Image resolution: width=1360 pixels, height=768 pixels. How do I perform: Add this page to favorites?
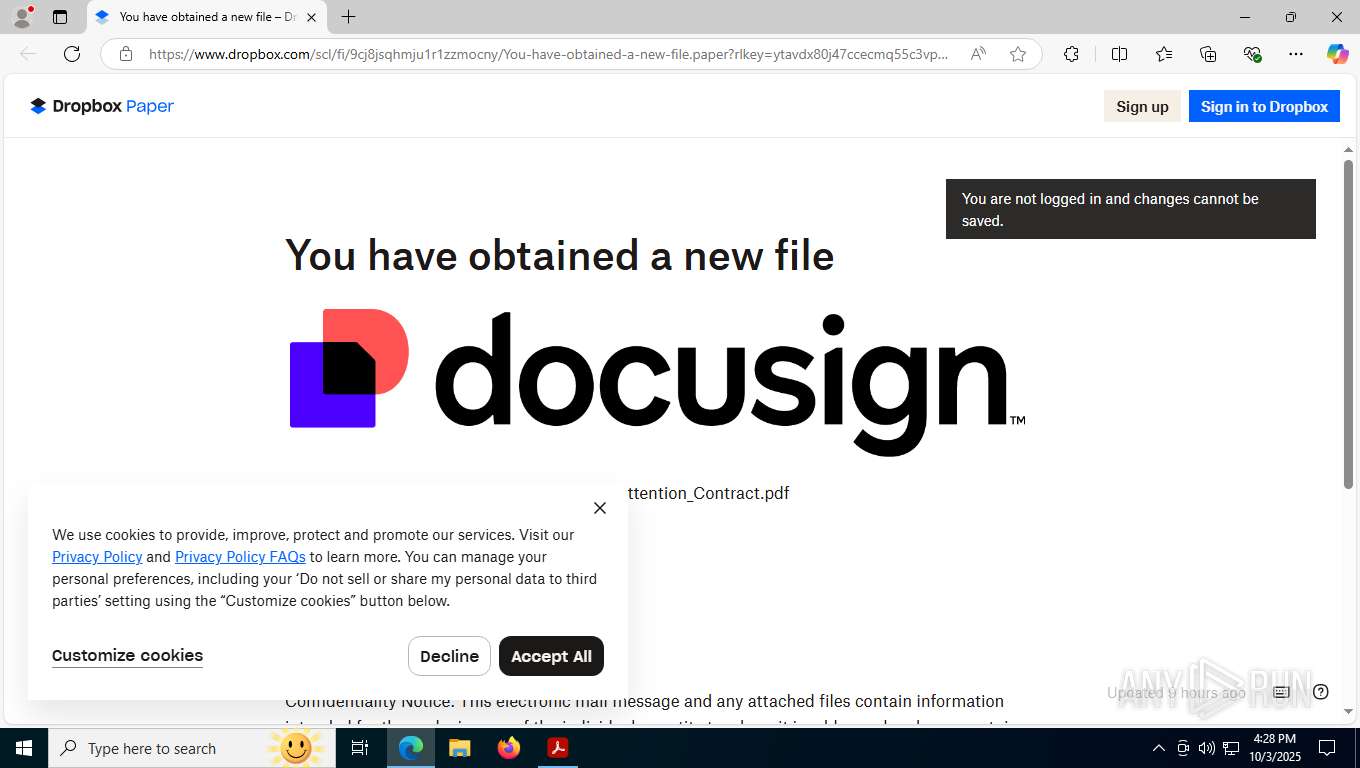[x=1018, y=54]
